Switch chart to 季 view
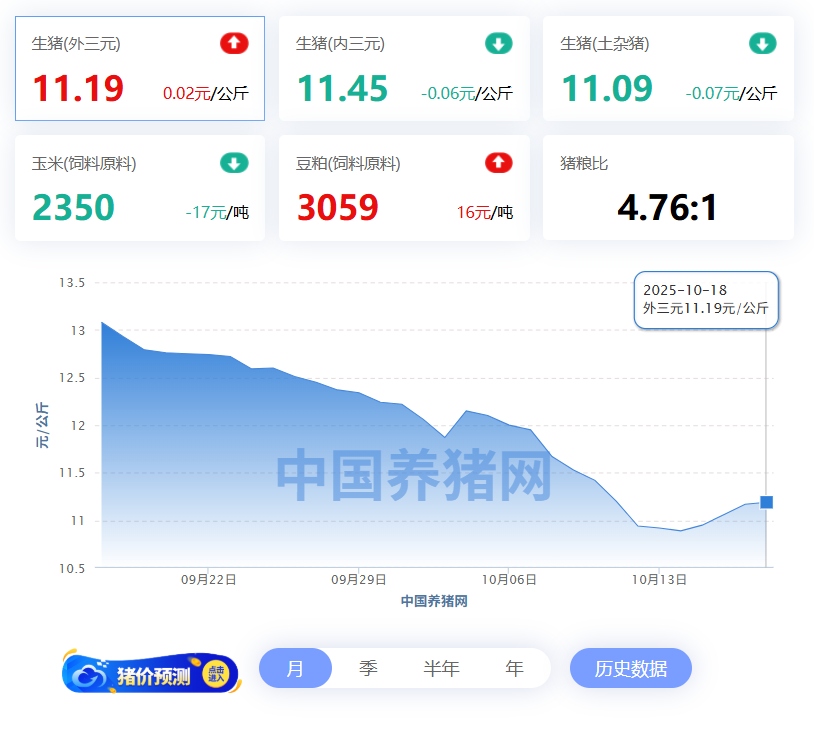 [368, 669]
